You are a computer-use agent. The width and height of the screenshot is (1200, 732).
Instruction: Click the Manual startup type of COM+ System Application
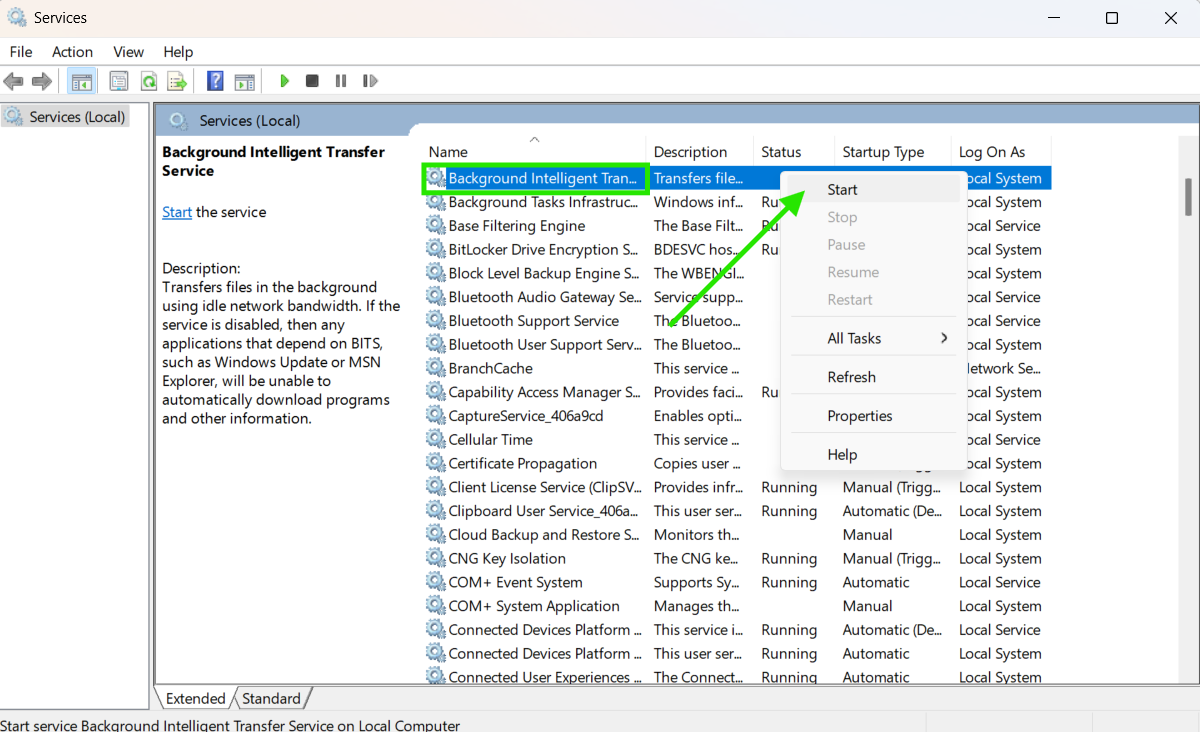tap(868, 606)
